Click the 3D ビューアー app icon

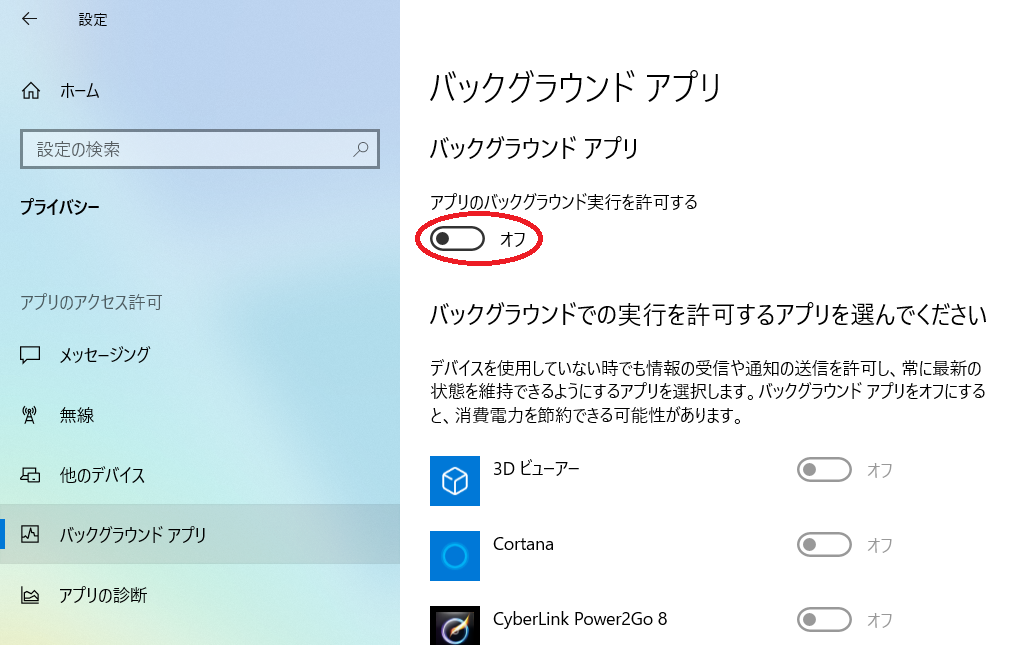(455, 481)
